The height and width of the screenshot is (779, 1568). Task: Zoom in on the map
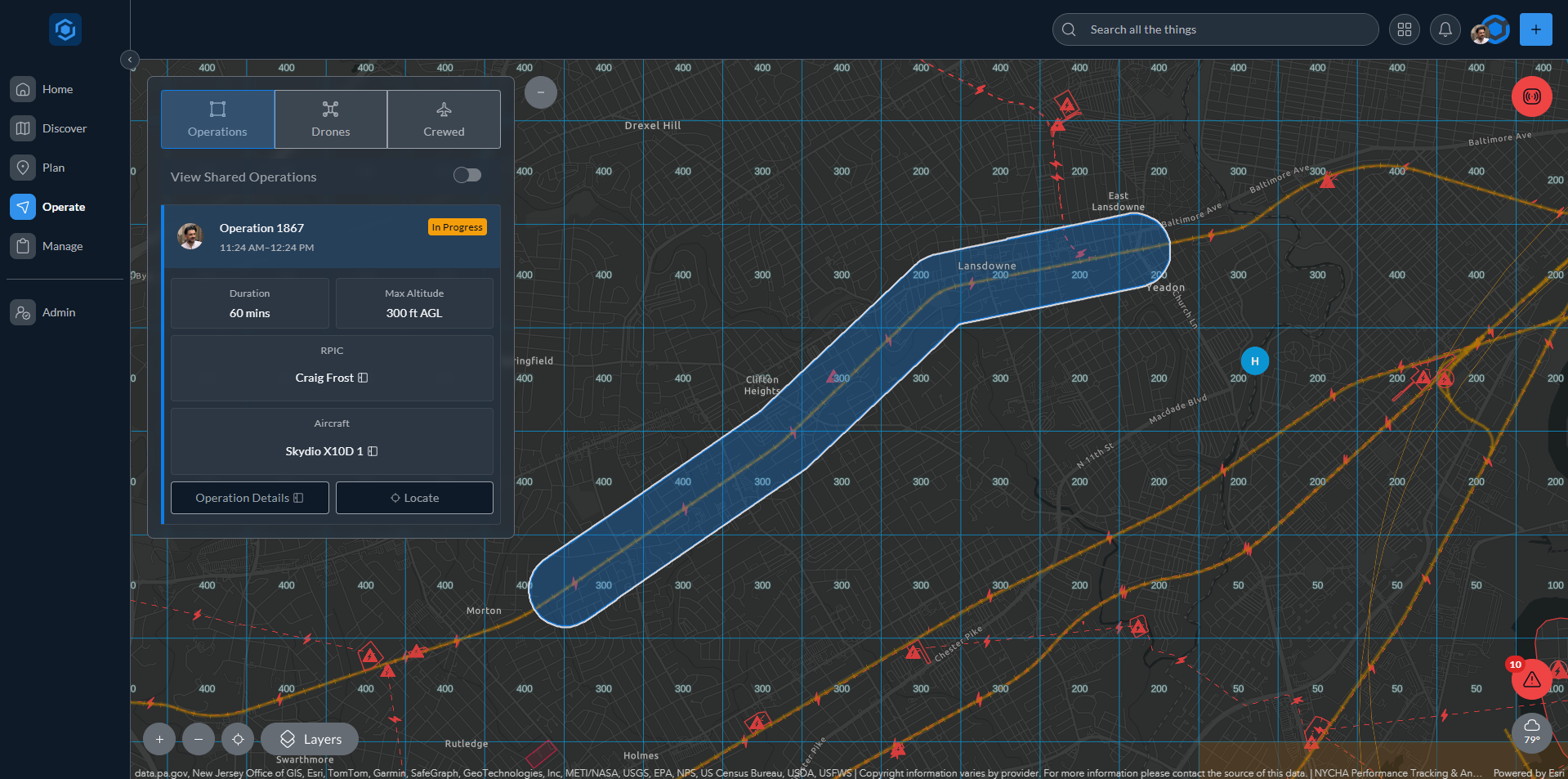(x=159, y=739)
